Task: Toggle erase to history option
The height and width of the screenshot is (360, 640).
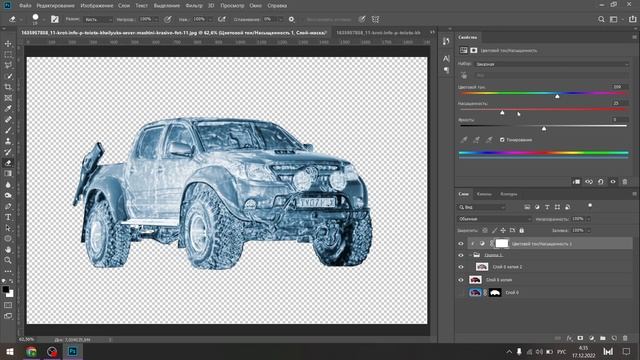Action: click(329, 19)
